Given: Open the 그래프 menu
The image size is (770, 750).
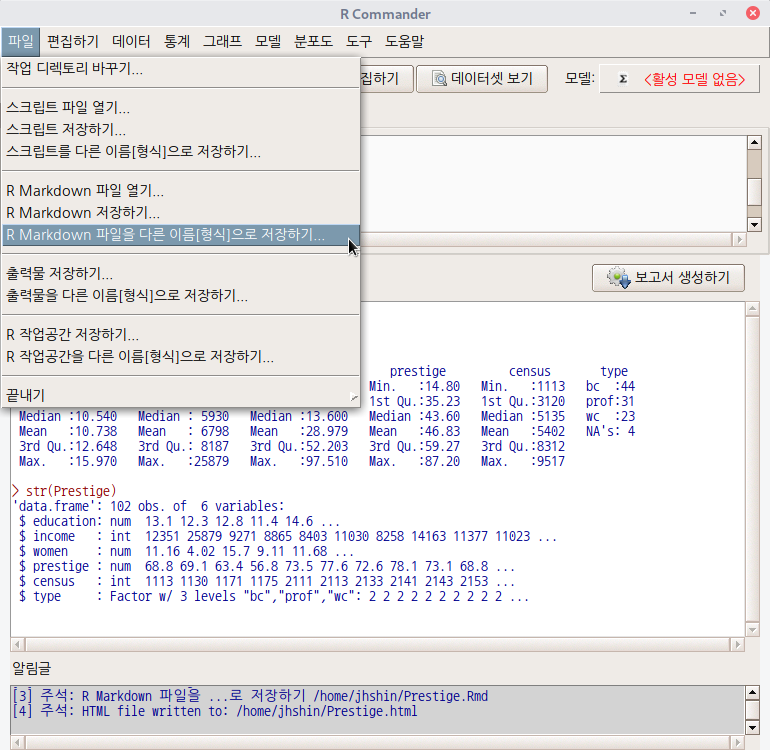Looking at the screenshot, I should pos(222,41).
